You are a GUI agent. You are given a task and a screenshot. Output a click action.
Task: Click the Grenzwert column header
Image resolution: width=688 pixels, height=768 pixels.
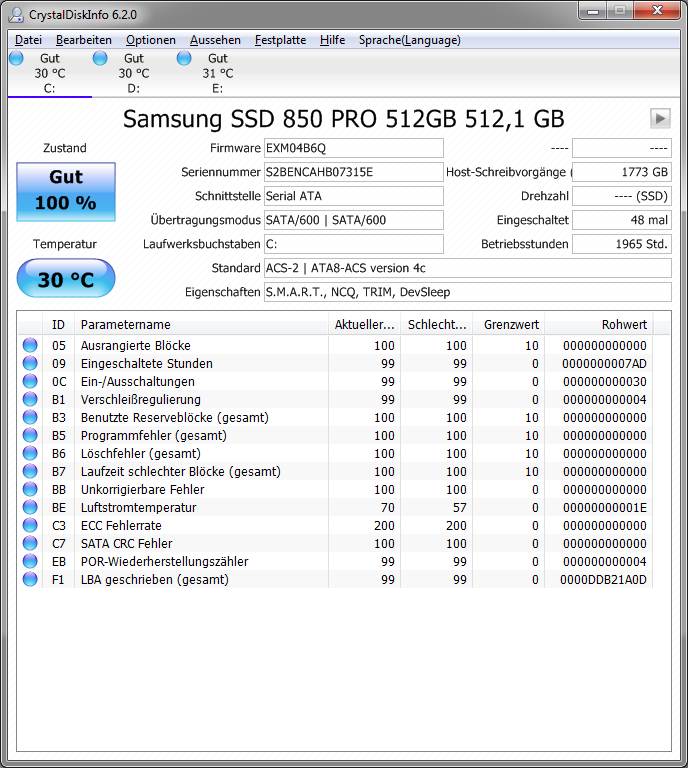pyautogui.click(x=508, y=324)
